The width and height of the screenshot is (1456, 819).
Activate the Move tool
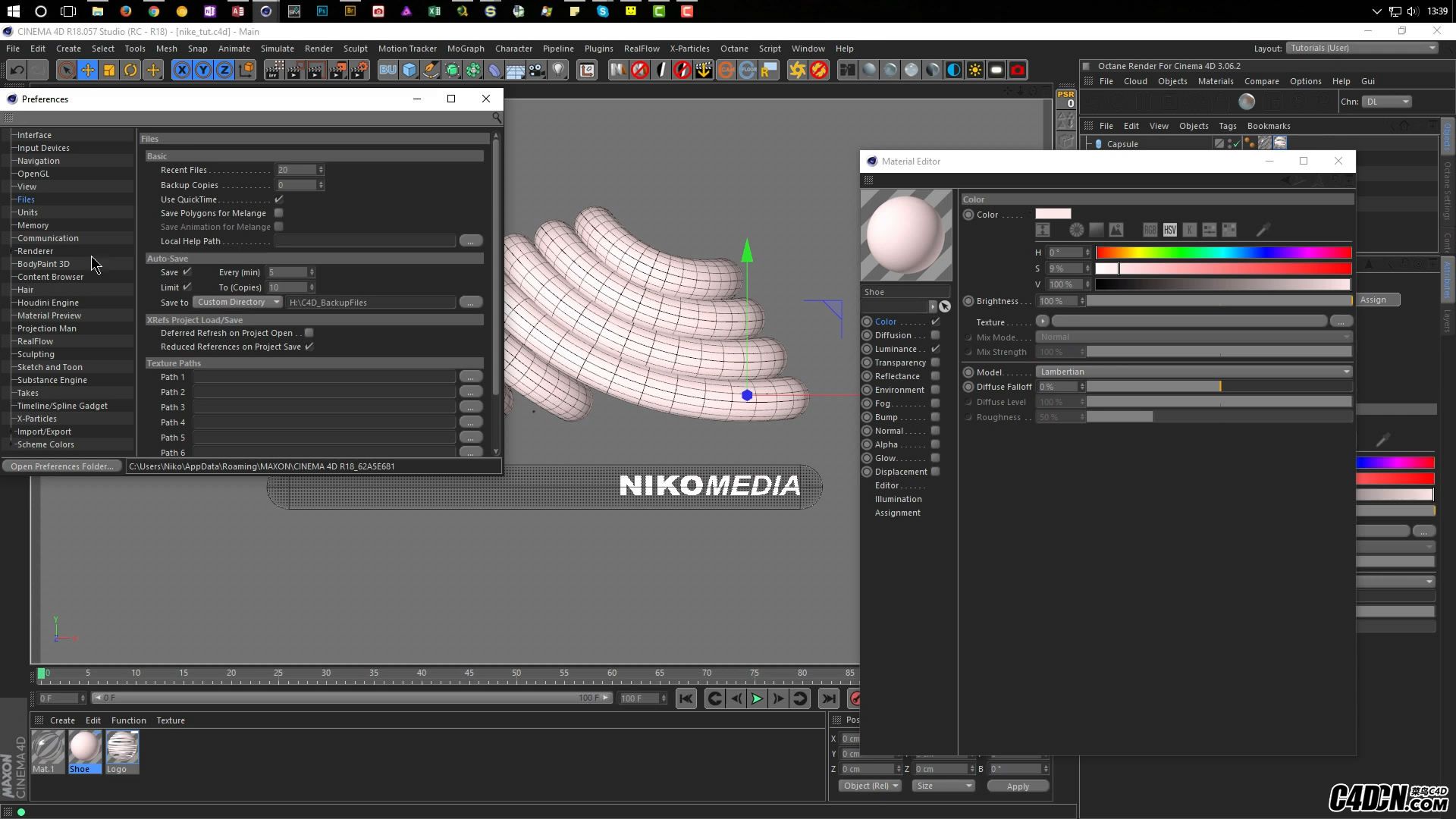(x=88, y=70)
